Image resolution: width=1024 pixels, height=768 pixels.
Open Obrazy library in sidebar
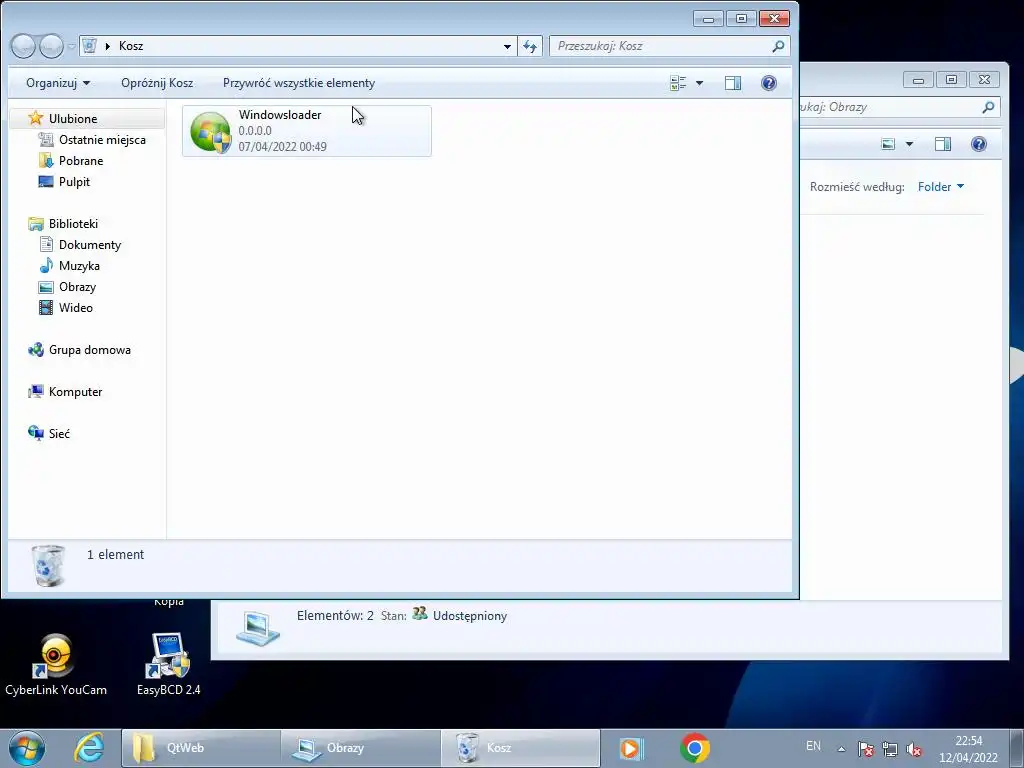tap(77, 286)
